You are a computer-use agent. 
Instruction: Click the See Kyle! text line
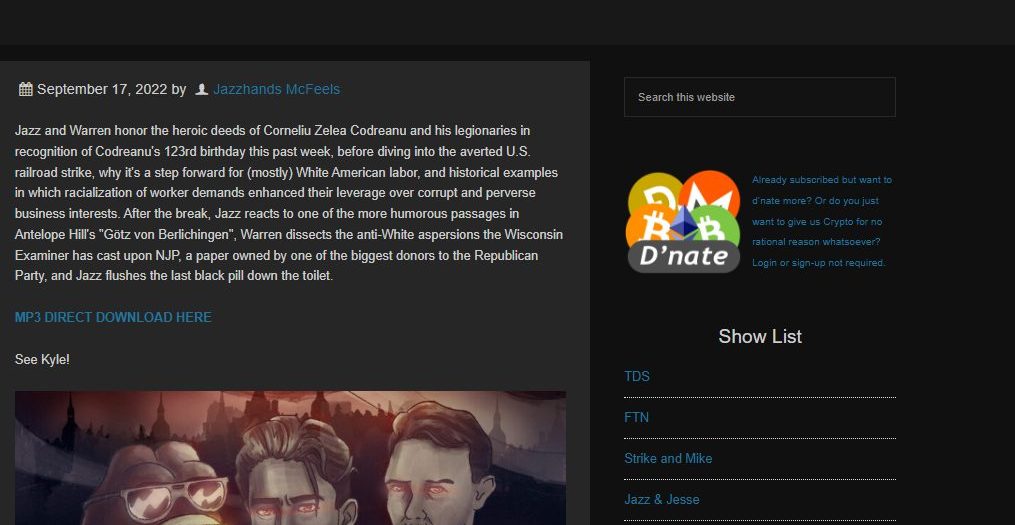coord(42,359)
